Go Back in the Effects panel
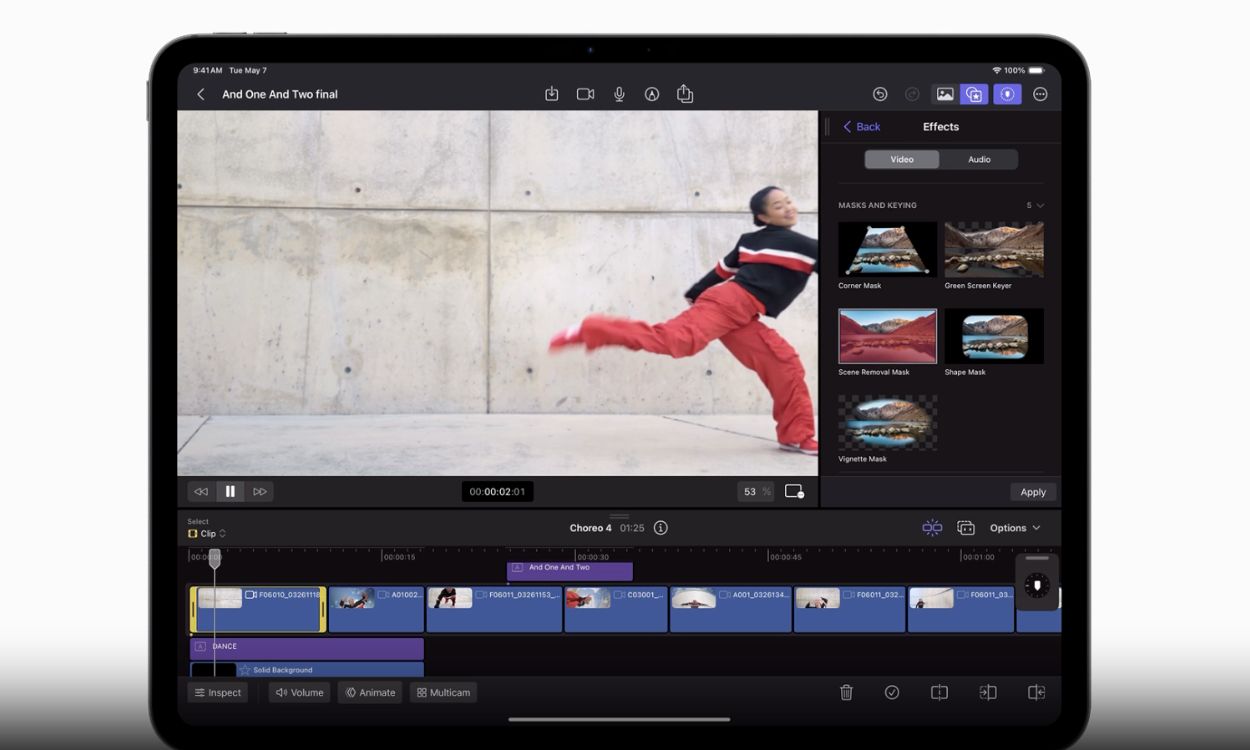This screenshot has width=1250, height=750. [862, 127]
